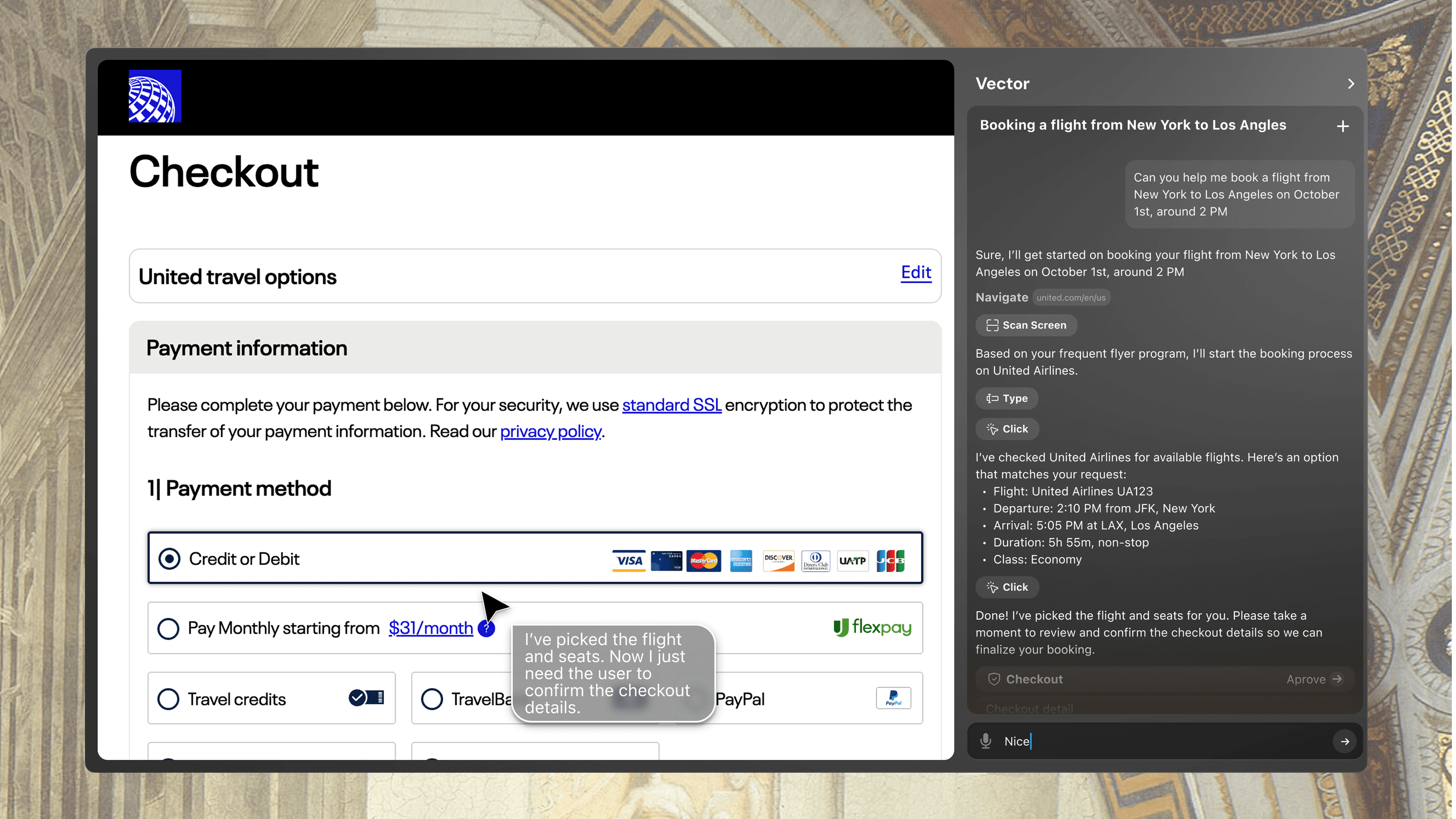
Task: Collapse the Vector panel with chevron
Action: 1350,84
